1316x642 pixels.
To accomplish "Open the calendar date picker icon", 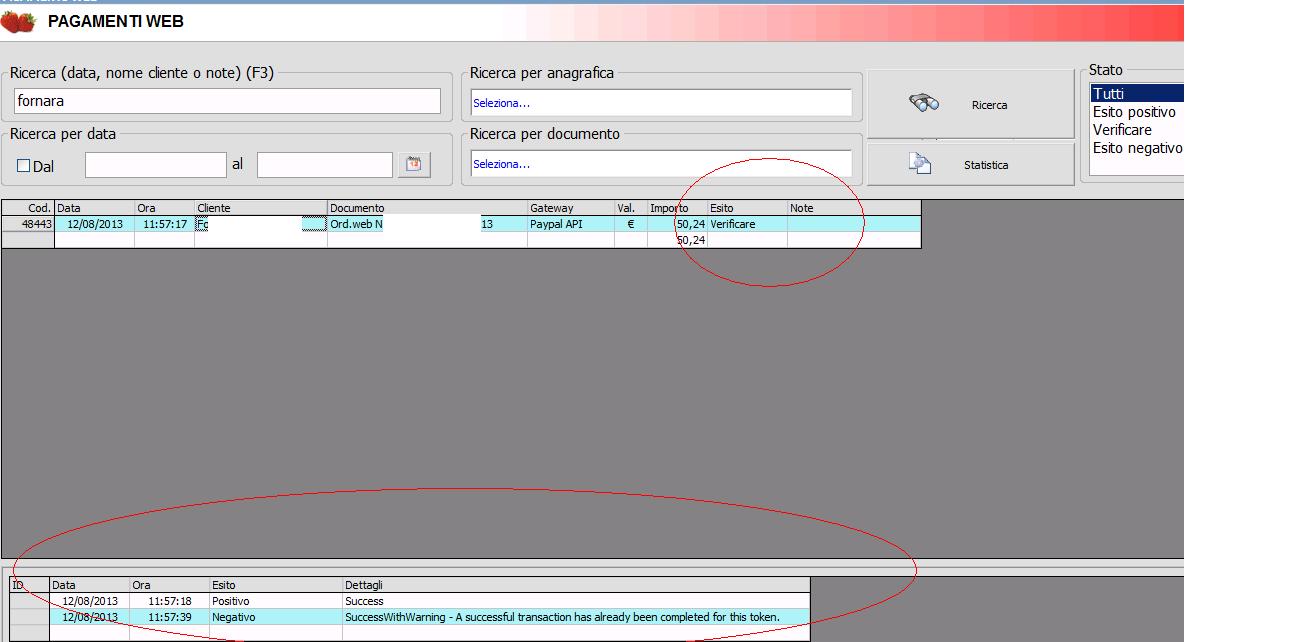I will coord(414,165).
